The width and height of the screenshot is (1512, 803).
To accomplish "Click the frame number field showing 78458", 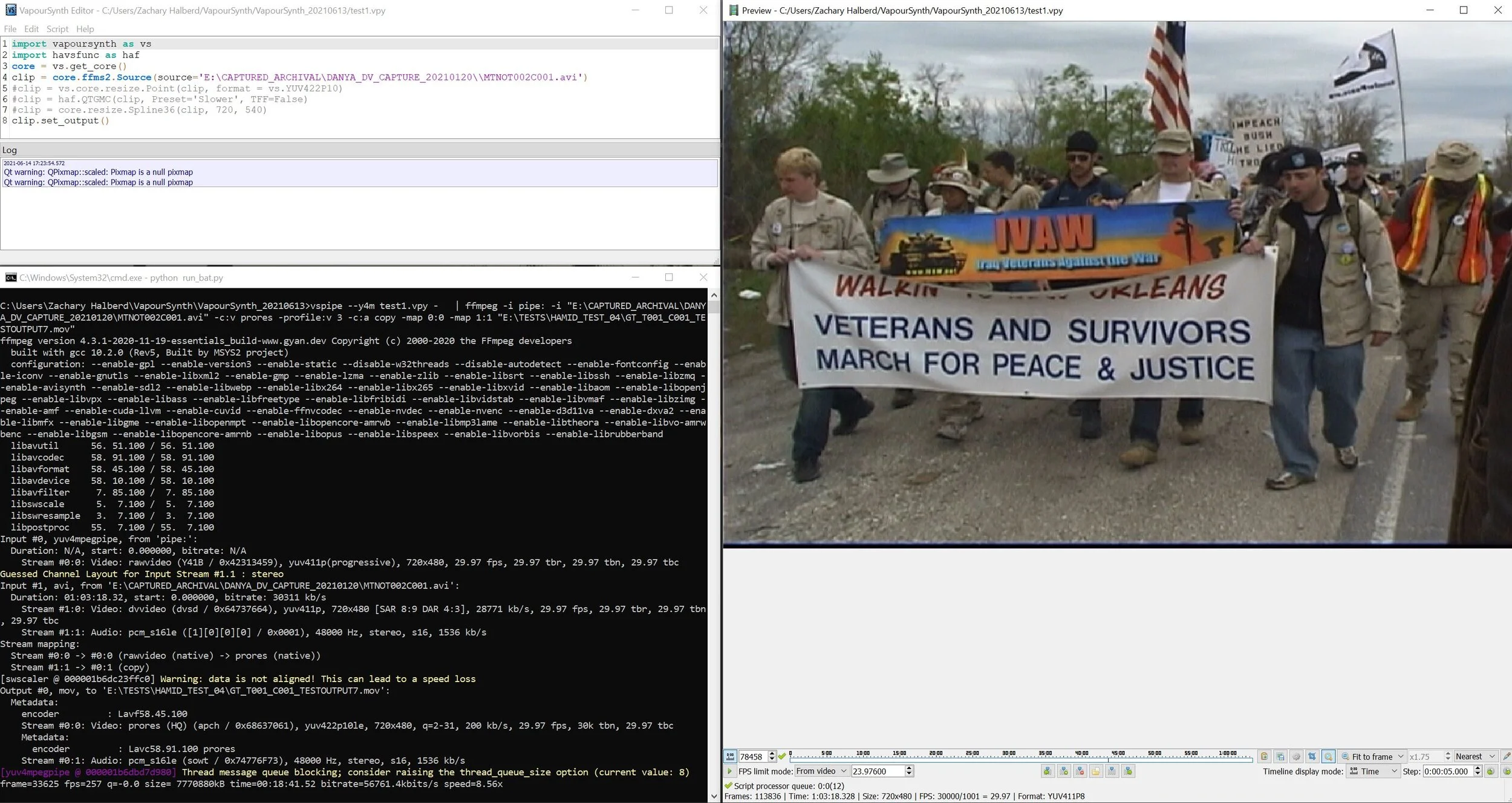I will pos(753,756).
